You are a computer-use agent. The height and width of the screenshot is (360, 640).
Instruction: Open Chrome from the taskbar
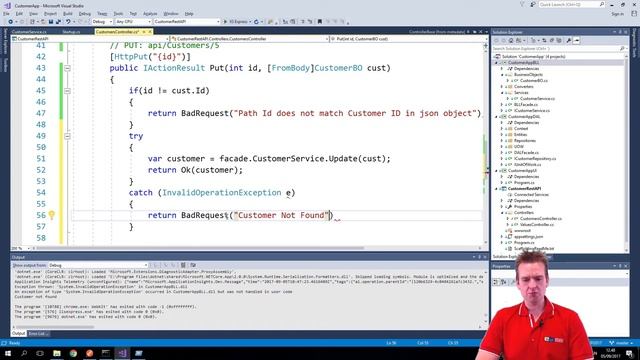click(x=73, y=353)
